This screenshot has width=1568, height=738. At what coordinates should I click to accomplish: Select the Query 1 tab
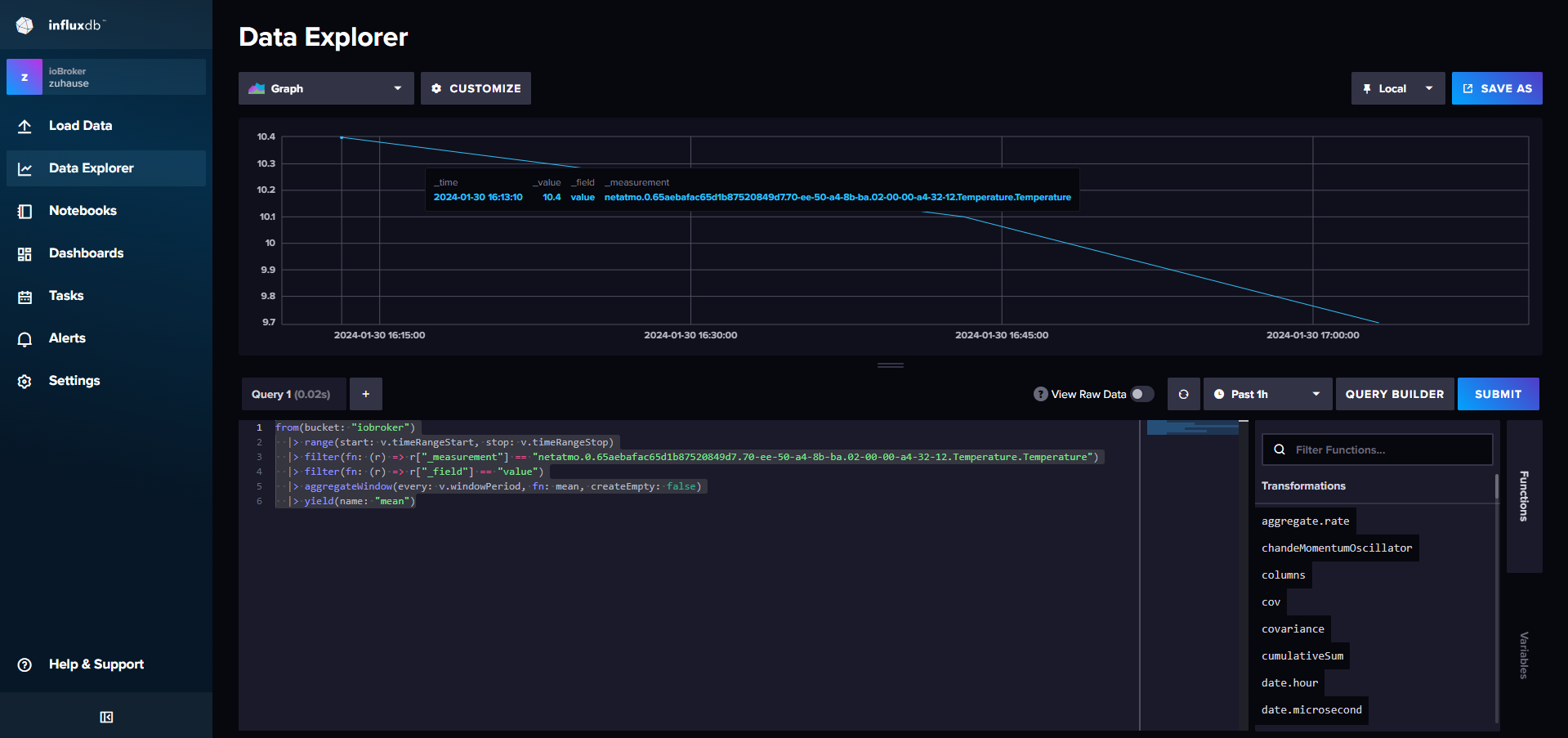coord(294,394)
